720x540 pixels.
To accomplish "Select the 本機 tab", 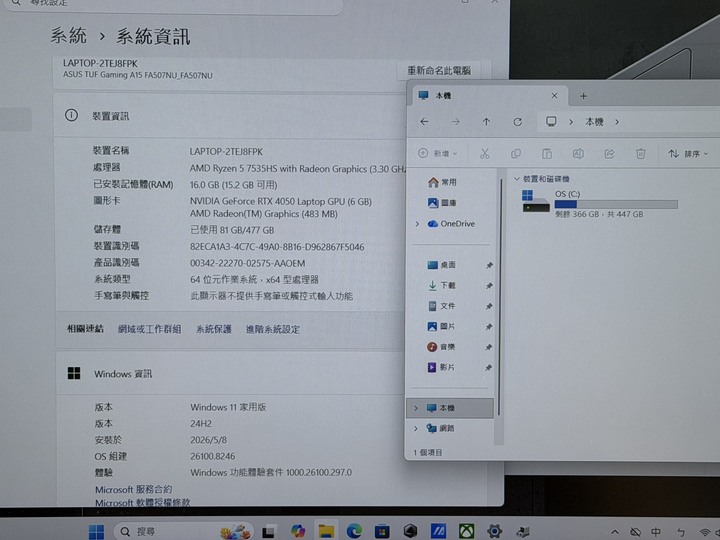I will [489, 96].
